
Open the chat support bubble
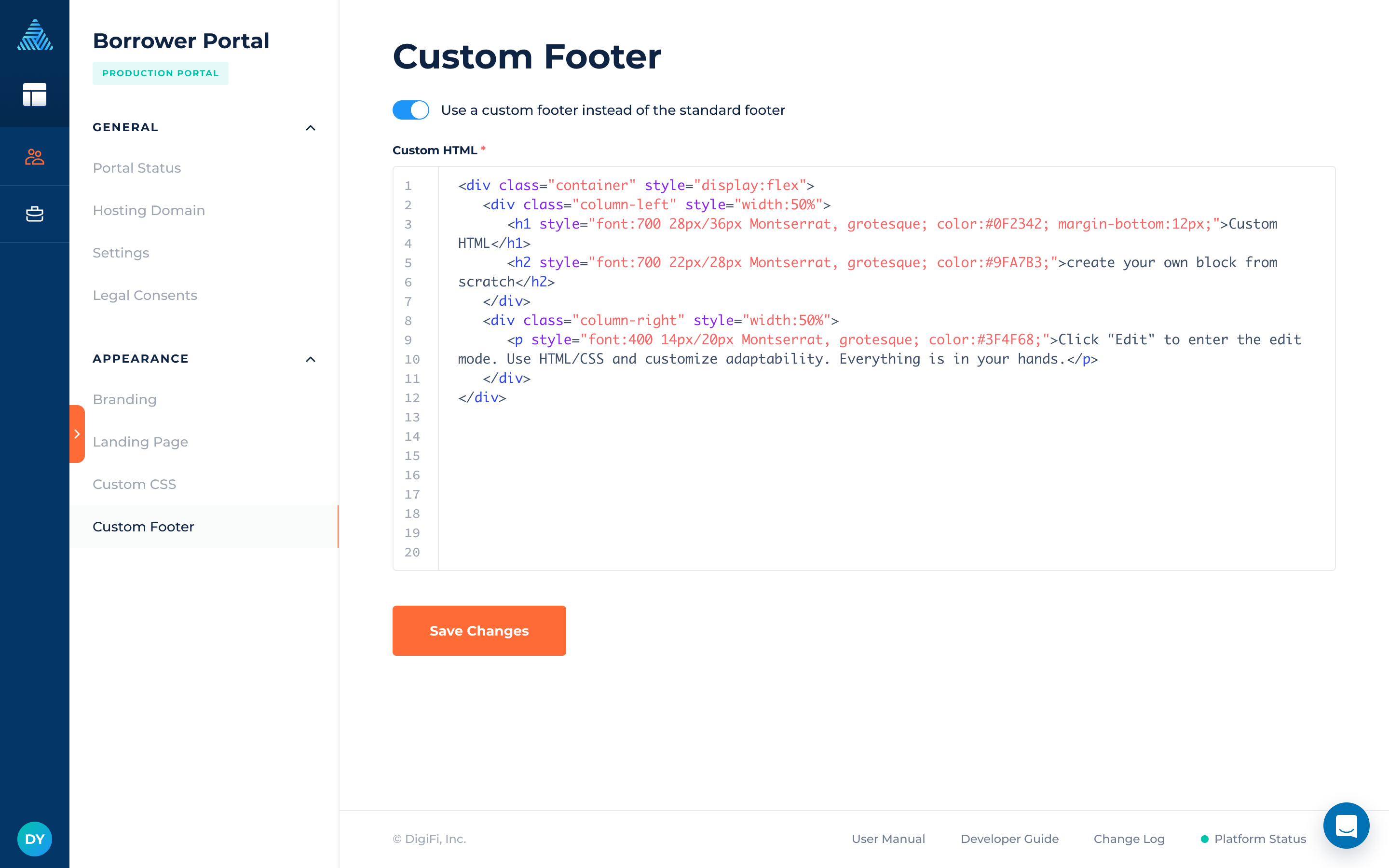tap(1346, 826)
